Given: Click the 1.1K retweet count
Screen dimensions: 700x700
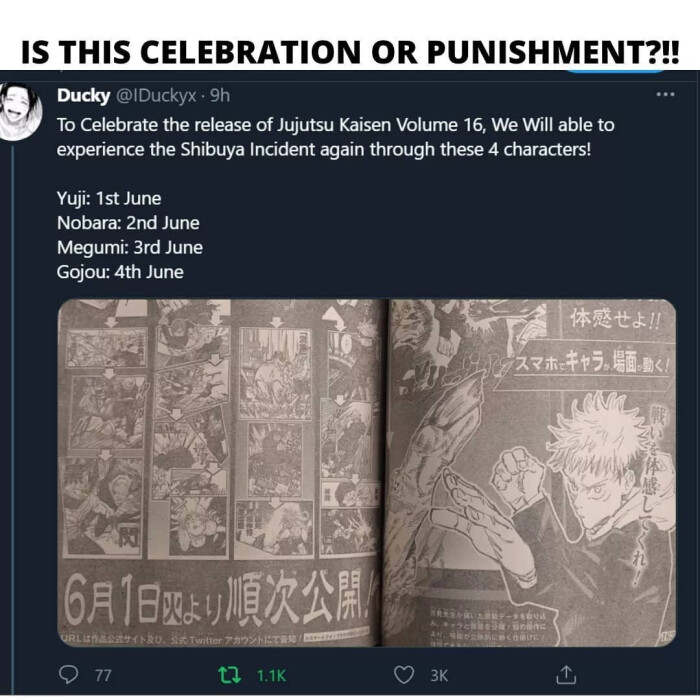Looking at the screenshot, I should (271, 675).
